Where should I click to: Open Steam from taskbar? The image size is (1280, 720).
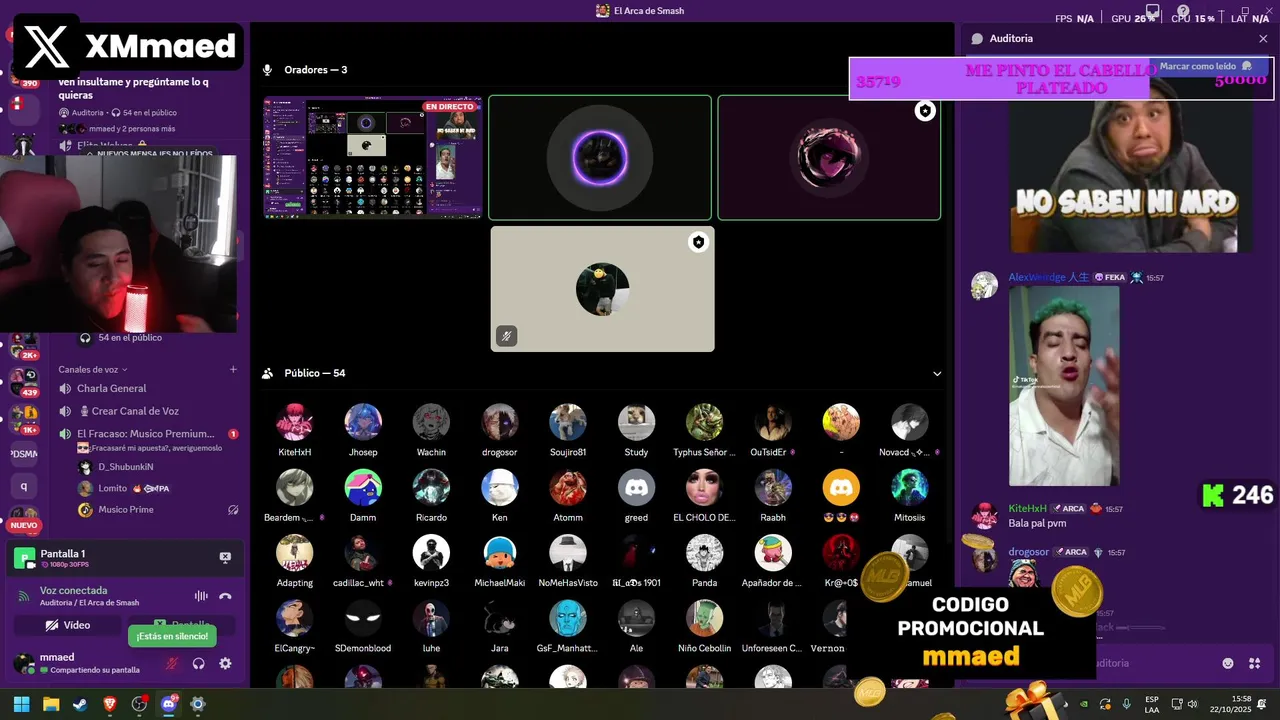[x=80, y=704]
